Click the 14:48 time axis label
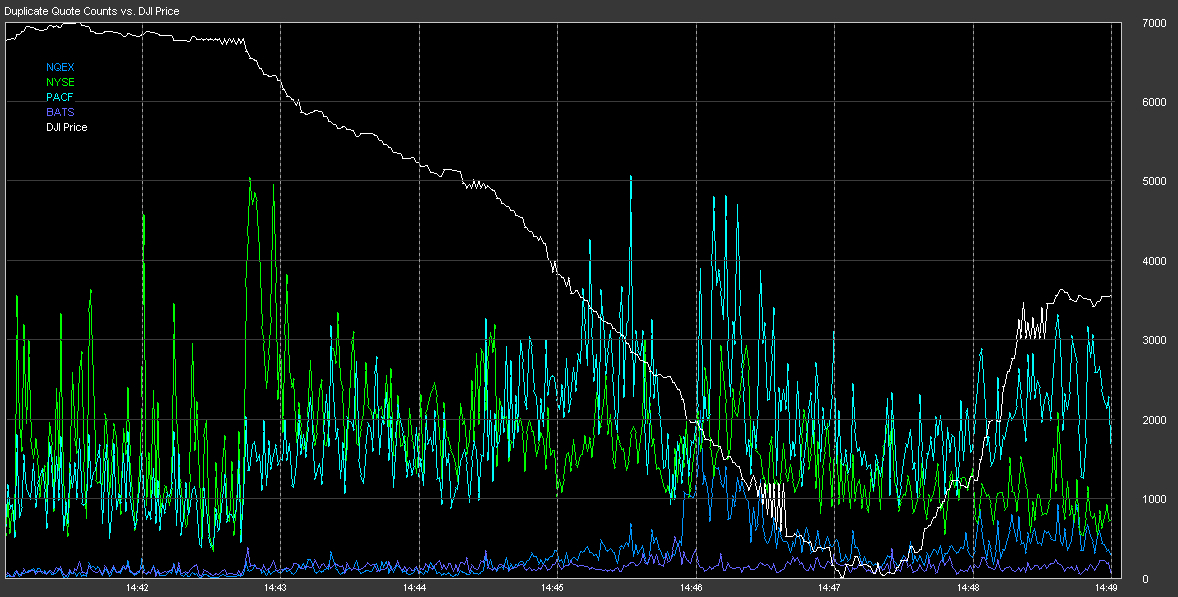1178x597 pixels. pos(967,589)
